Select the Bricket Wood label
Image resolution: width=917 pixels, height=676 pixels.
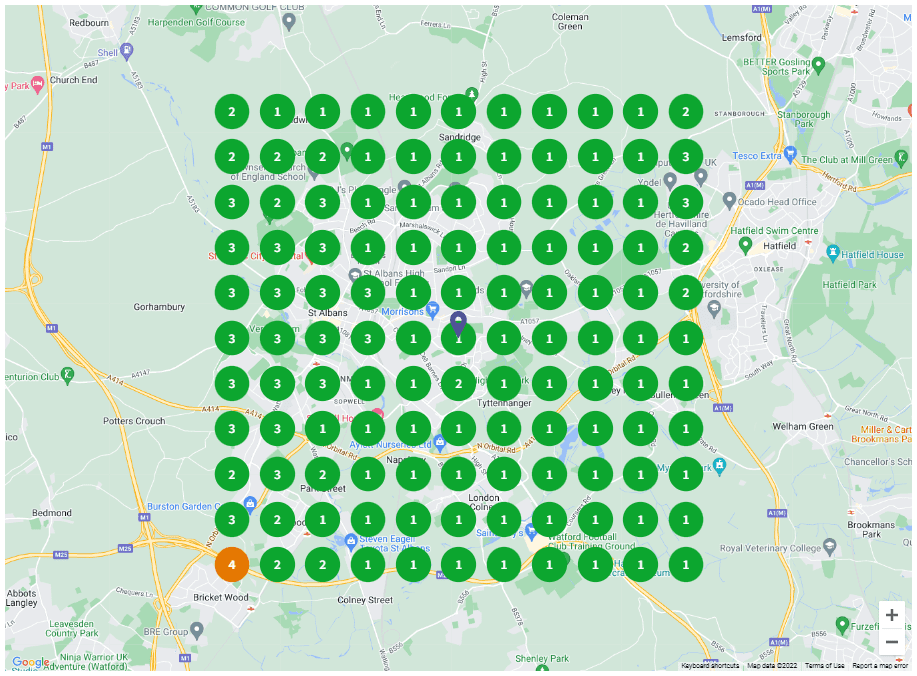point(221,597)
